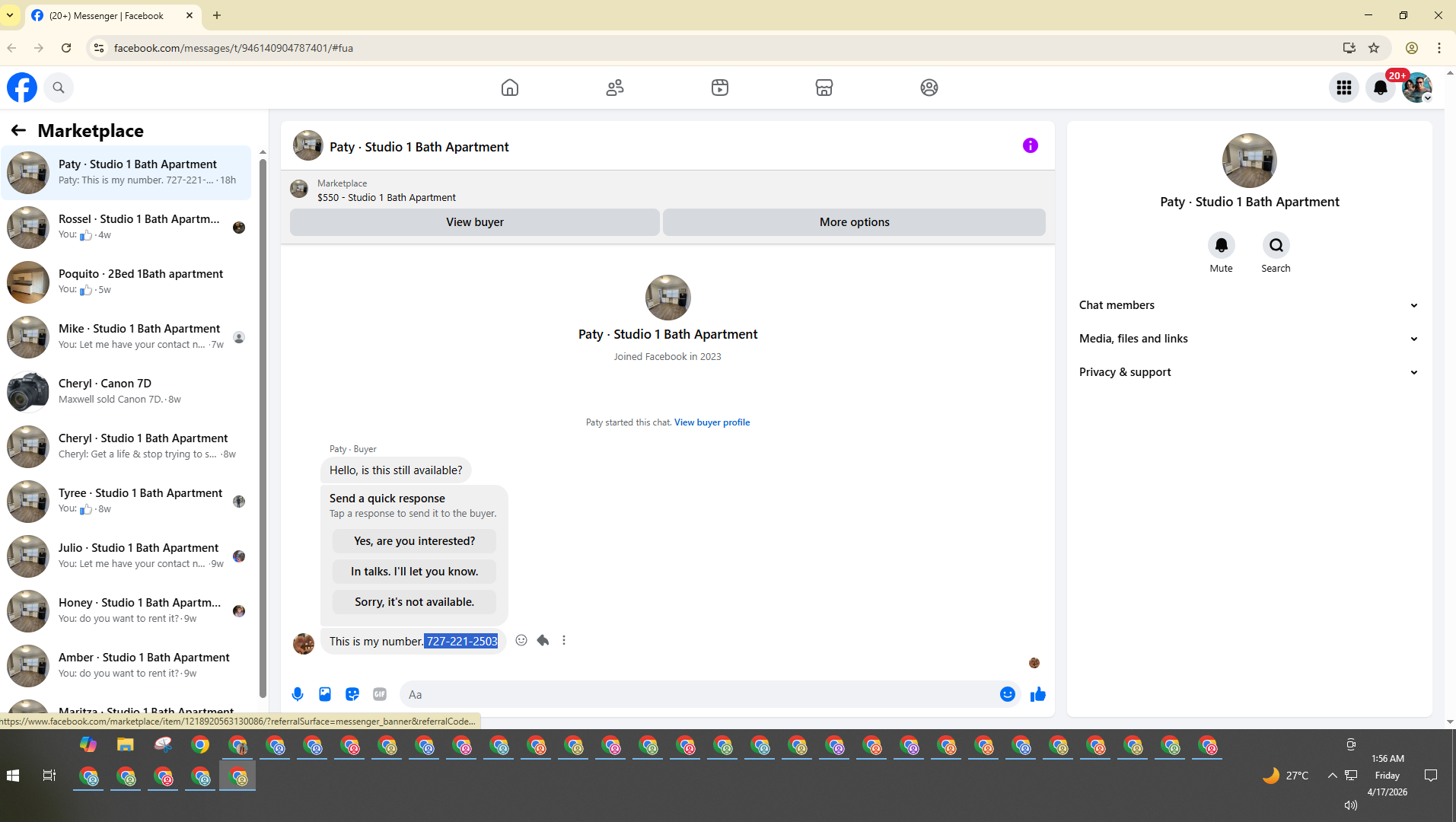Mute the Paty conversation
The image size is (1456, 822).
tap(1222, 245)
